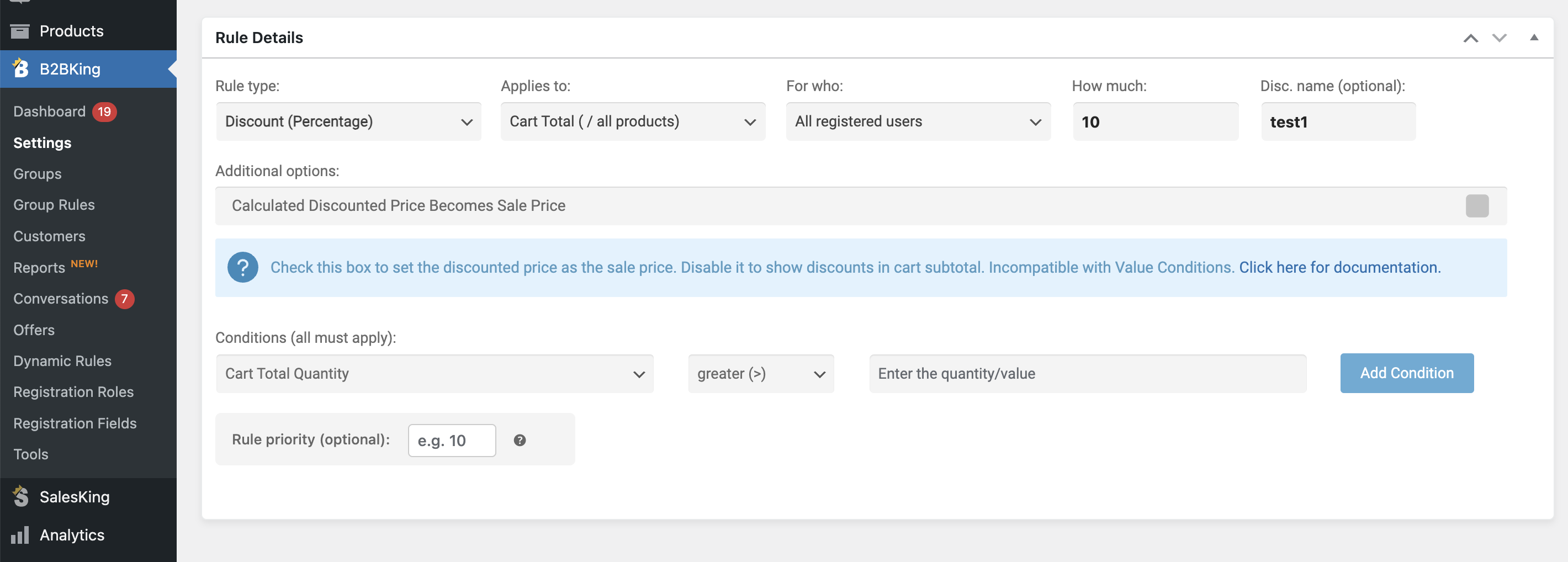The width and height of the screenshot is (1568, 562).
Task: Open the Rule type dropdown
Action: click(x=348, y=122)
